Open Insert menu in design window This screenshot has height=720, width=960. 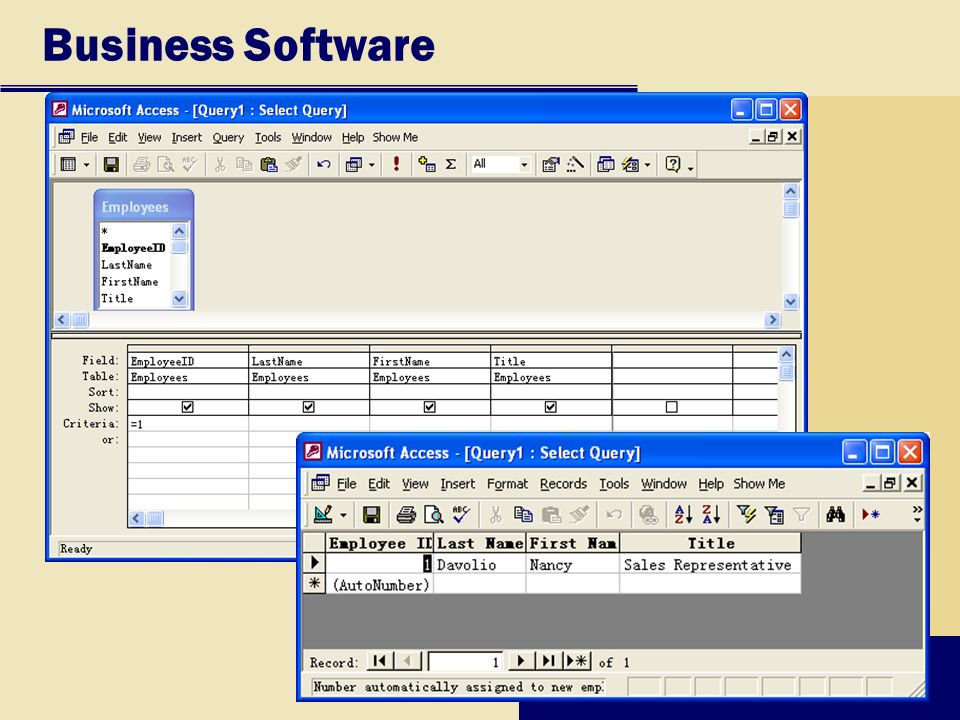pos(187,138)
